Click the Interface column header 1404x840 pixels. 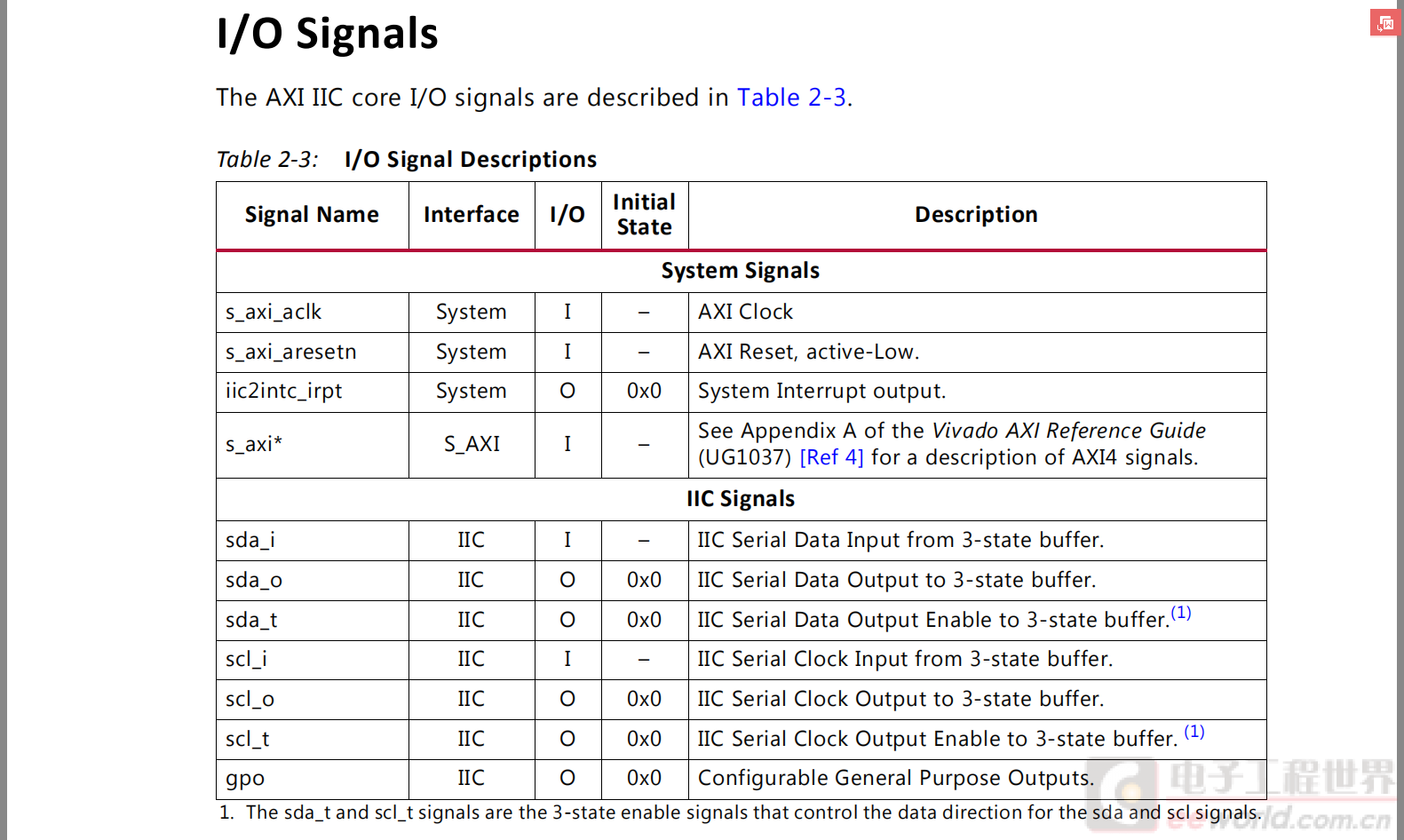coord(472,215)
